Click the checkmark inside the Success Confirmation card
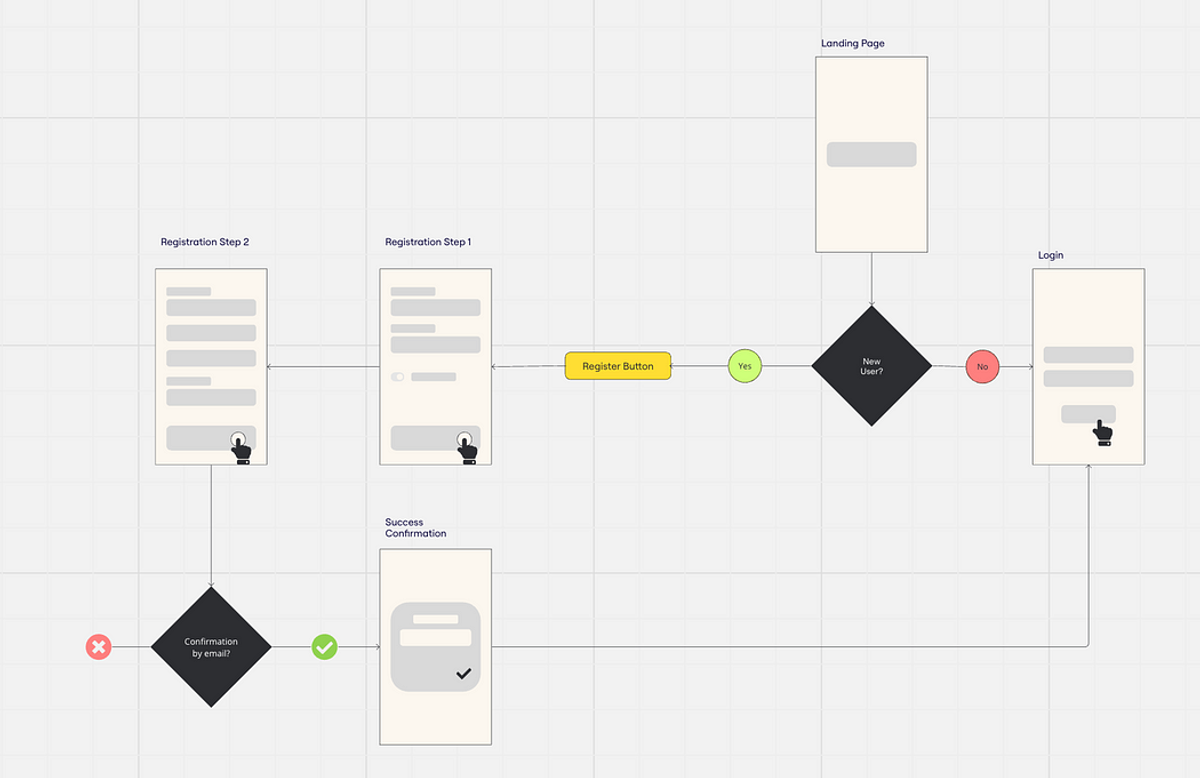This screenshot has width=1200, height=778. pos(461,673)
